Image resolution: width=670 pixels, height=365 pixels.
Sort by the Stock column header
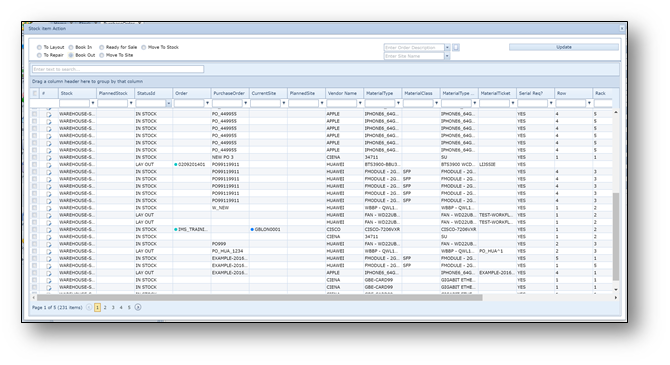tap(77, 93)
